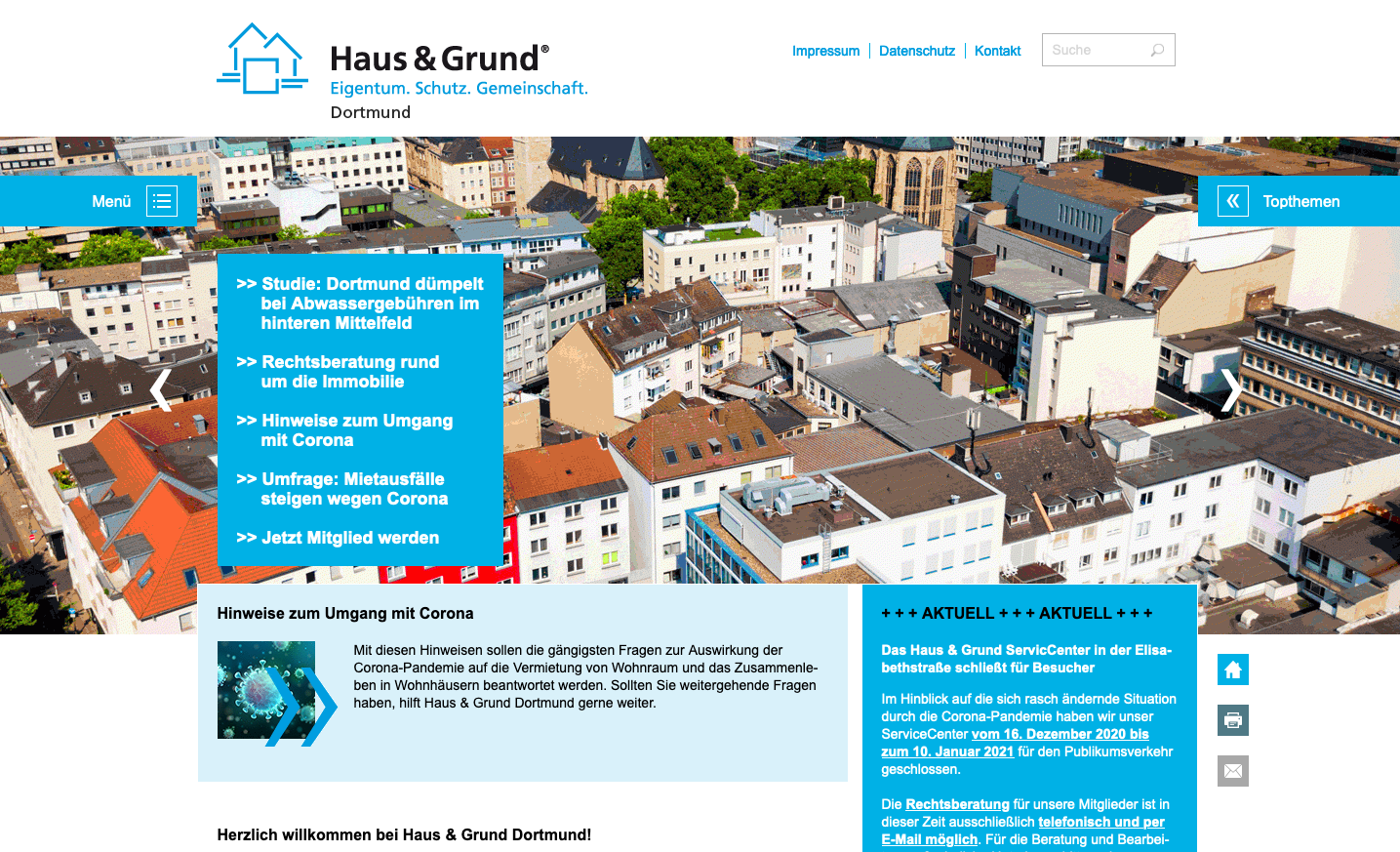Open Impressum page
This screenshot has height=852, width=1400.
[x=825, y=51]
